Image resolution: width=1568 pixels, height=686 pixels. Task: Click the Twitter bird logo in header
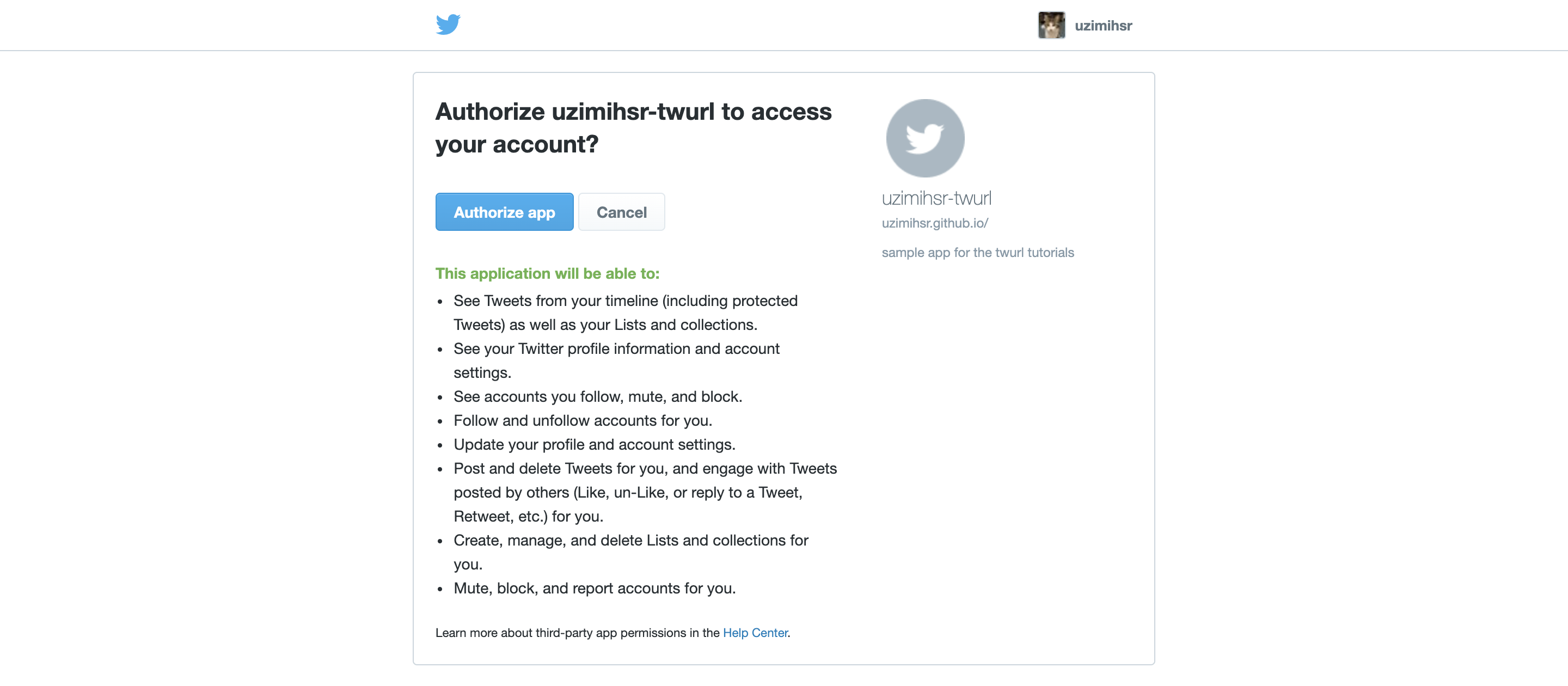coord(448,24)
